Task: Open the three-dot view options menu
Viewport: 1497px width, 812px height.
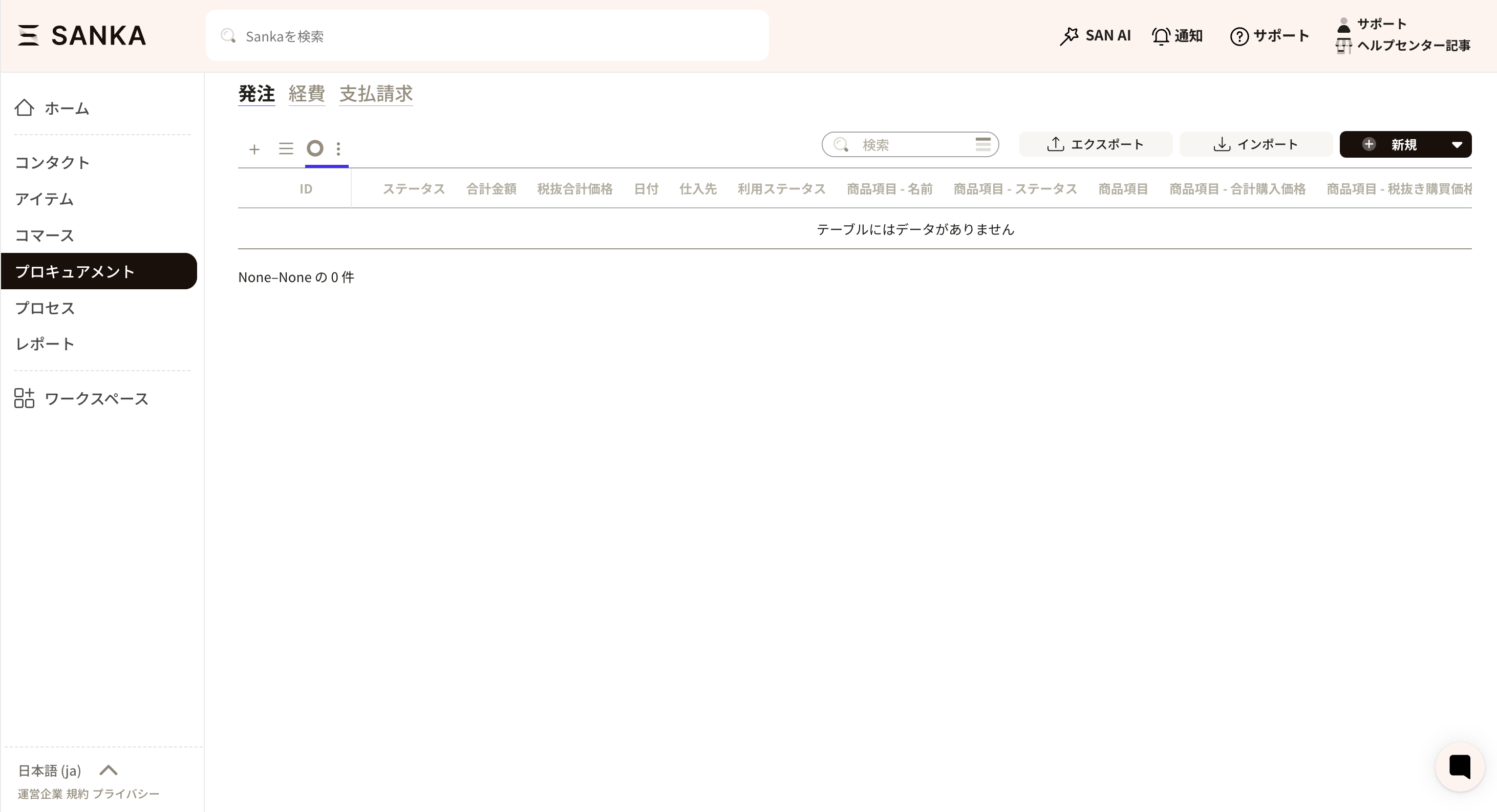Action: point(338,149)
